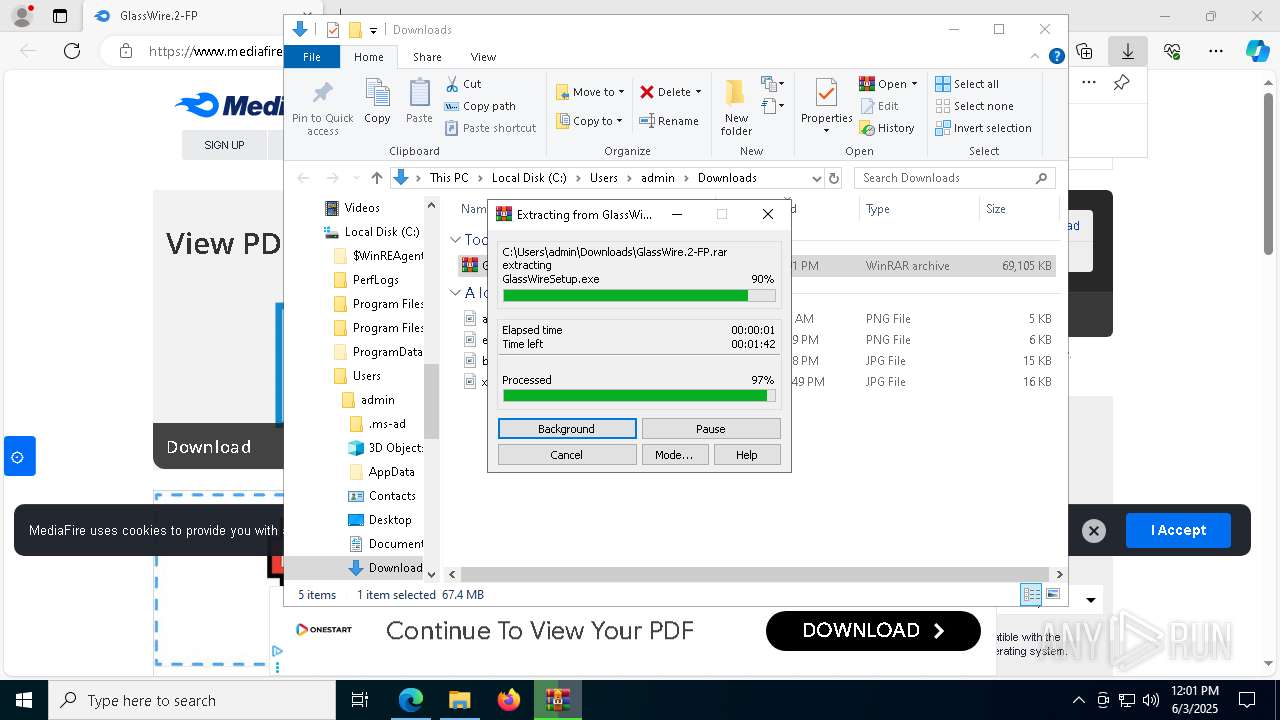Click Select all in ribbon

[967, 84]
